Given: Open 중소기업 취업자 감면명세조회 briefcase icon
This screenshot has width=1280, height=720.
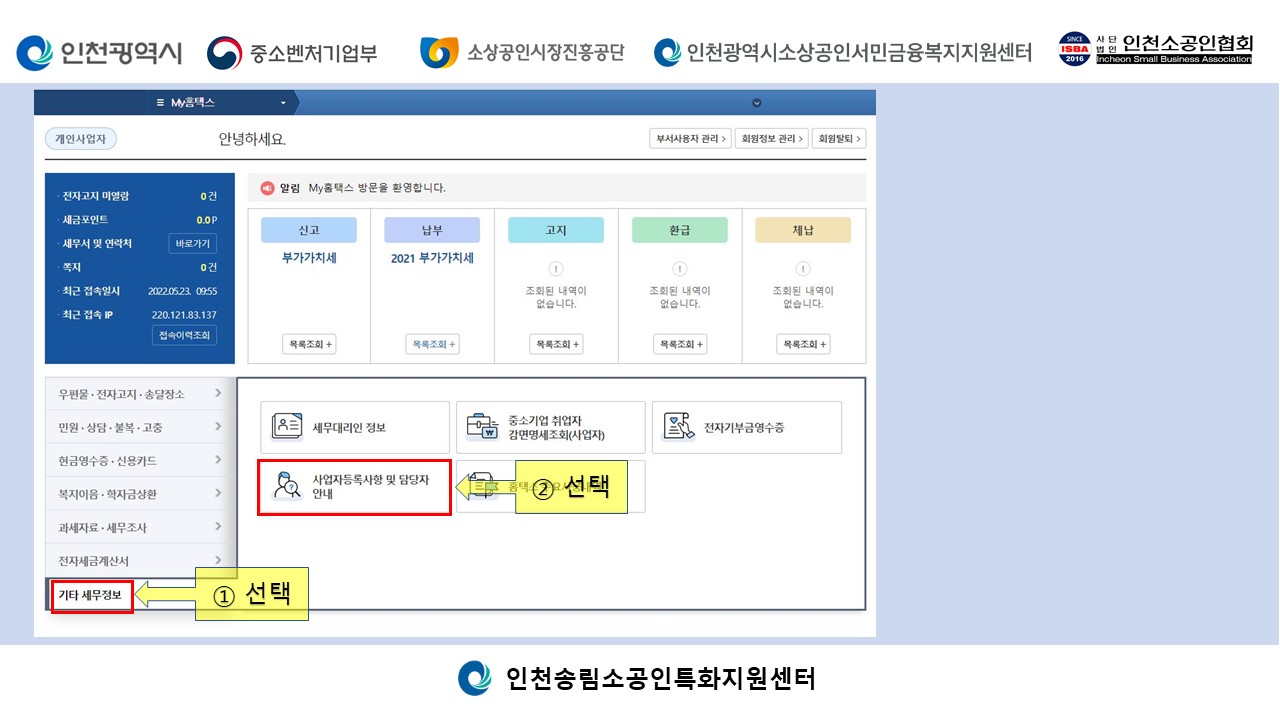Looking at the screenshot, I should pos(482,427).
